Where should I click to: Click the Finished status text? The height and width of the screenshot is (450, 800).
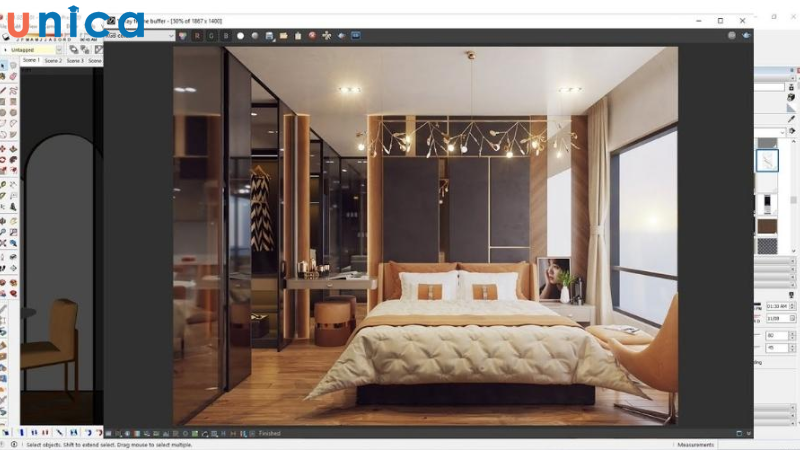[269, 434]
